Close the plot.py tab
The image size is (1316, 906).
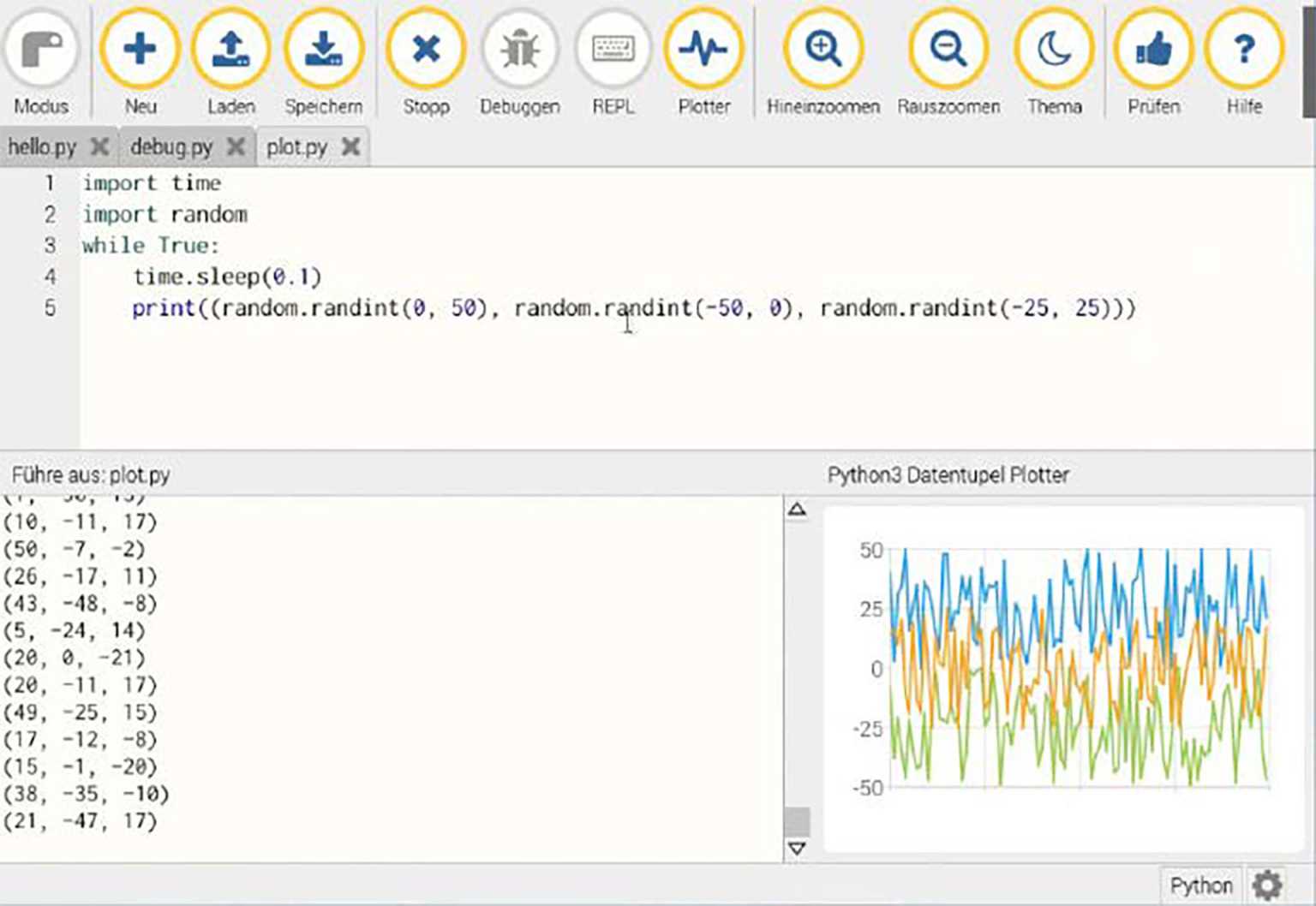350,146
